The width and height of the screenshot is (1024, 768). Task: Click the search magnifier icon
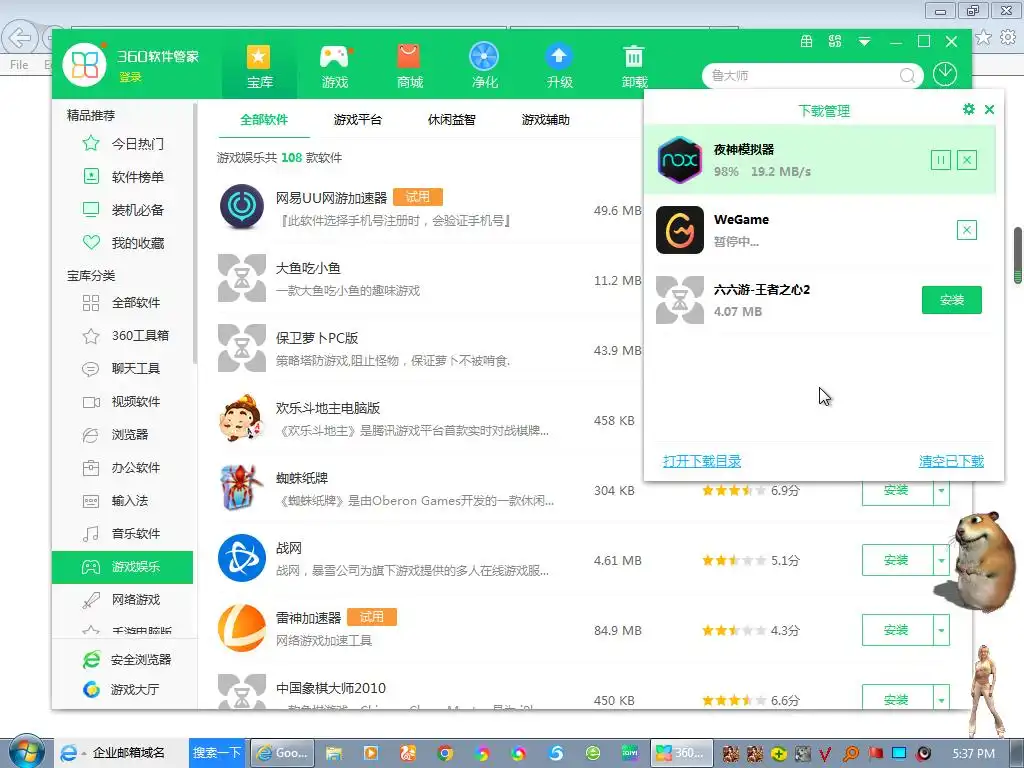[x=907, y=76]
